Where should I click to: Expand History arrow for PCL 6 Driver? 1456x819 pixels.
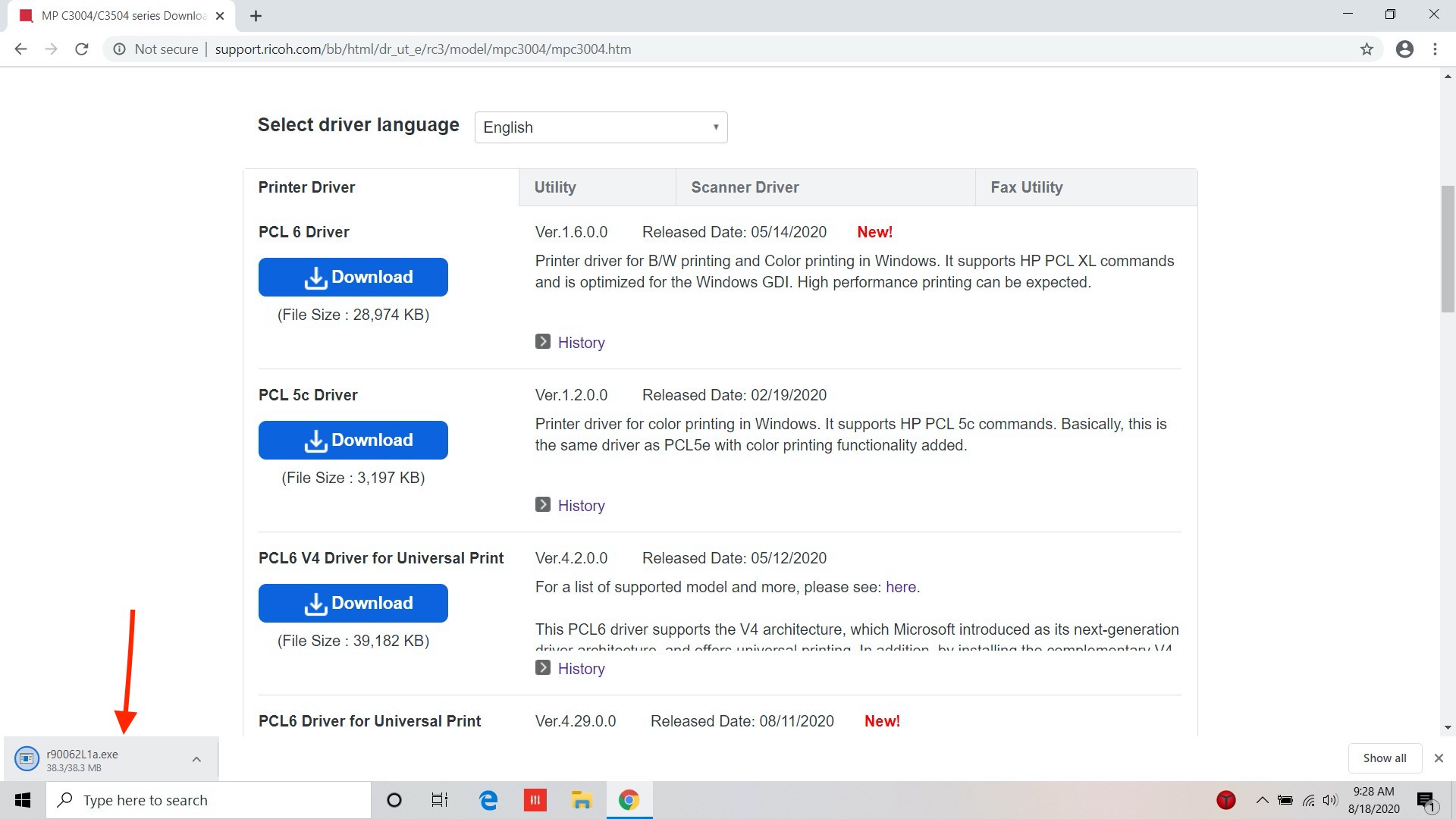coord(543,342)
